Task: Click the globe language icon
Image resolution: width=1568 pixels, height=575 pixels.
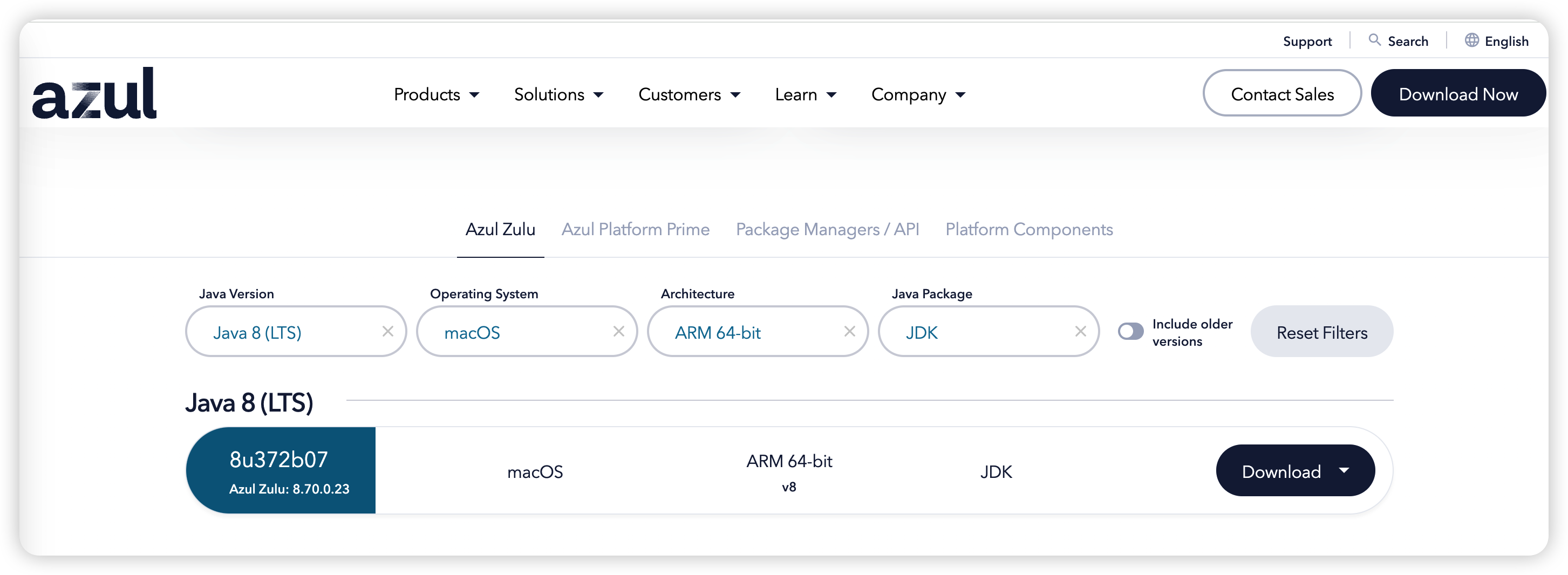Action: pyautogui.click(x=1471, y=40)
